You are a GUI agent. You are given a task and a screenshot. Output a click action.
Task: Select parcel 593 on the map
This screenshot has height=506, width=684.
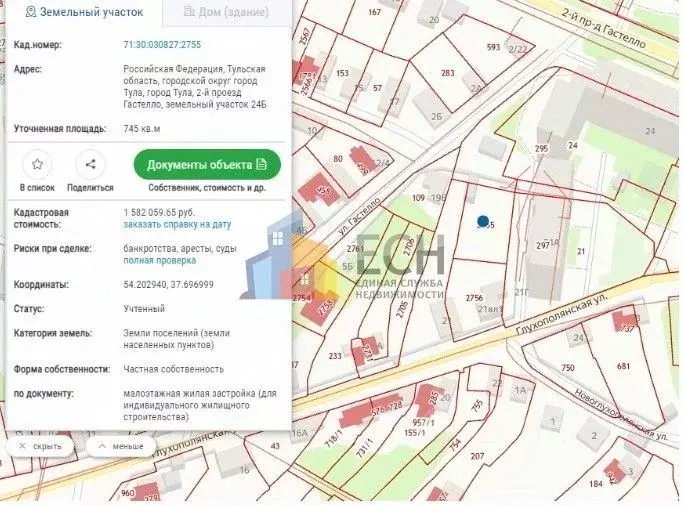tap(493, 47)
